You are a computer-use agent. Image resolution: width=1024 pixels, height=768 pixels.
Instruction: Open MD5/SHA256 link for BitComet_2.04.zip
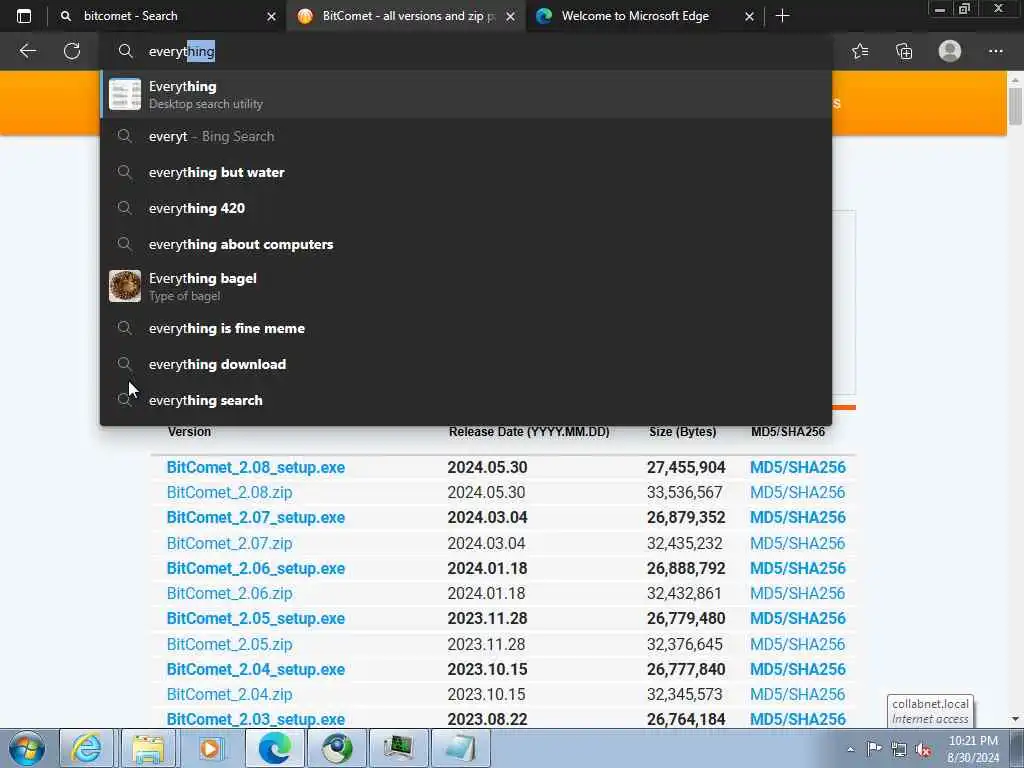click(x=797, y=694)
